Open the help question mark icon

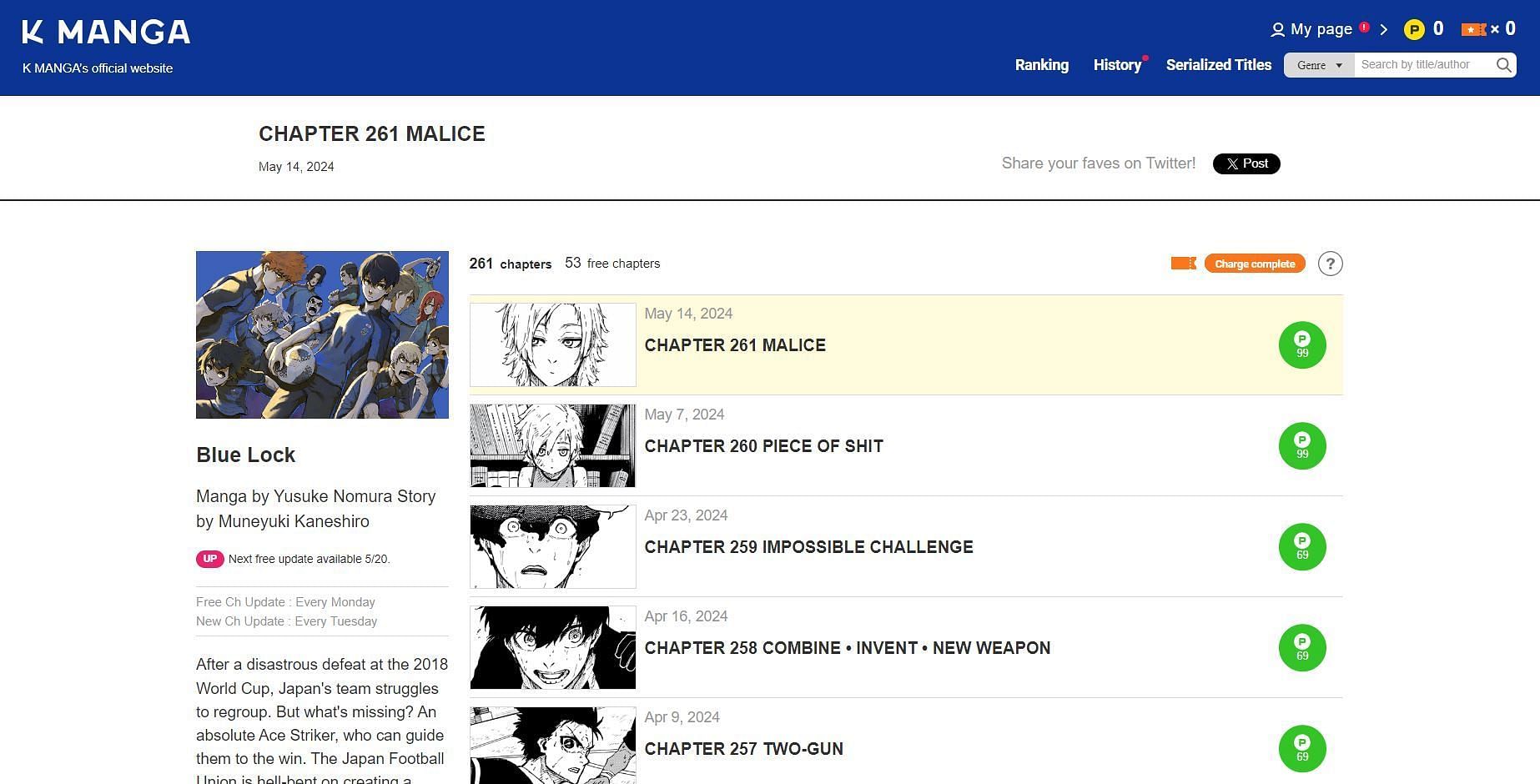pos(1331,264)
